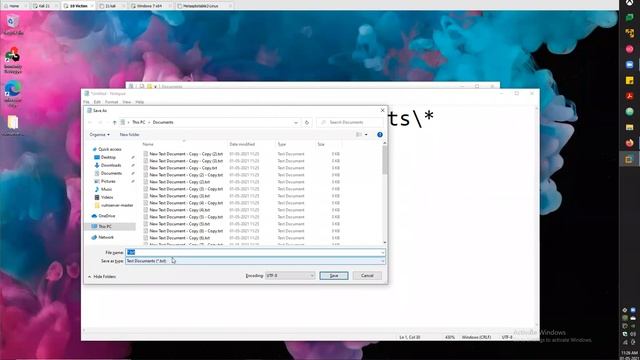The image size is (640, 360).
Task: Select Pictures in navigation pane
Action: pos(108,181)
